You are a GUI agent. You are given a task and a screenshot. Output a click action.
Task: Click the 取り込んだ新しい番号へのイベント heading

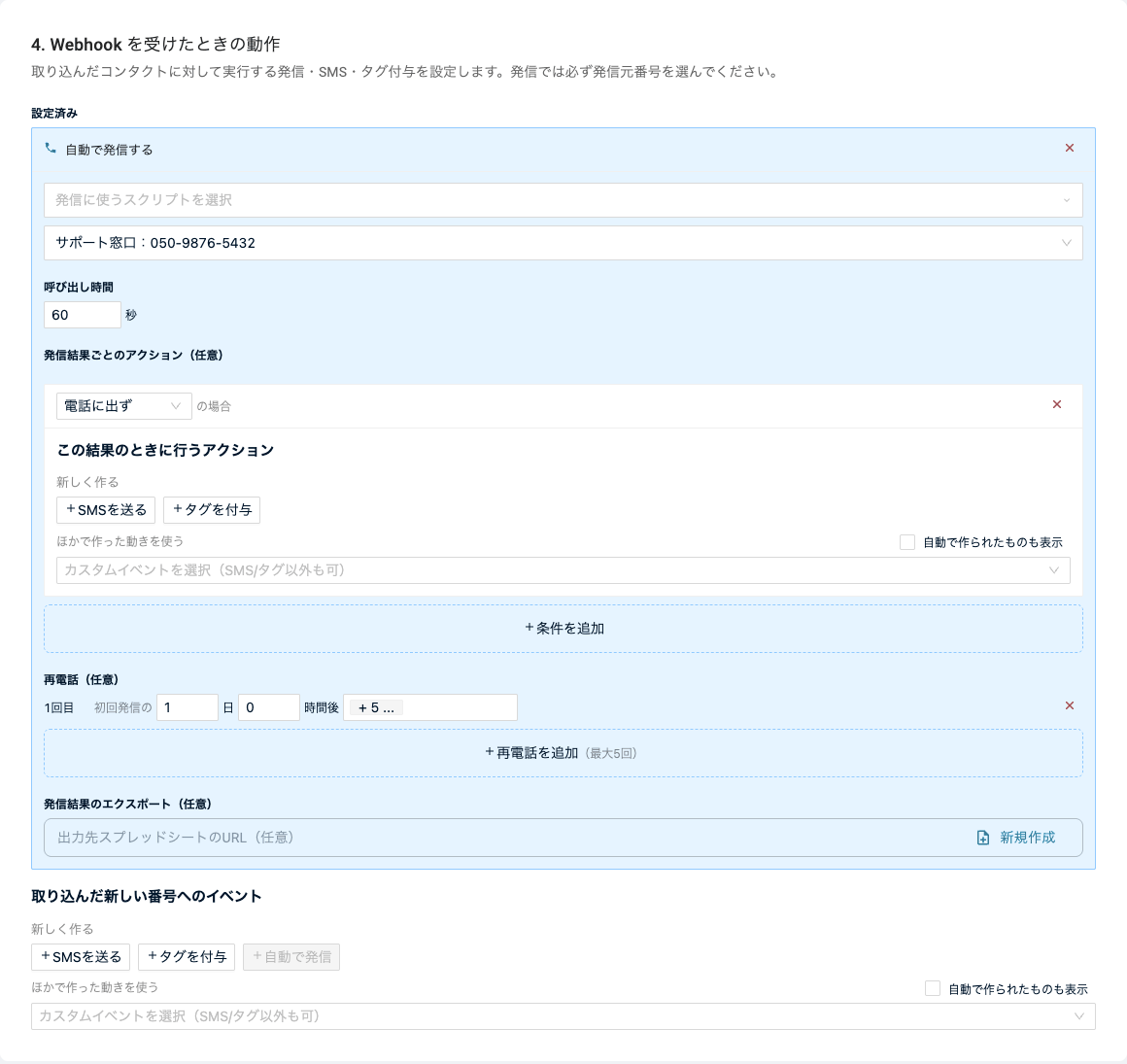(x=146, y=897)
